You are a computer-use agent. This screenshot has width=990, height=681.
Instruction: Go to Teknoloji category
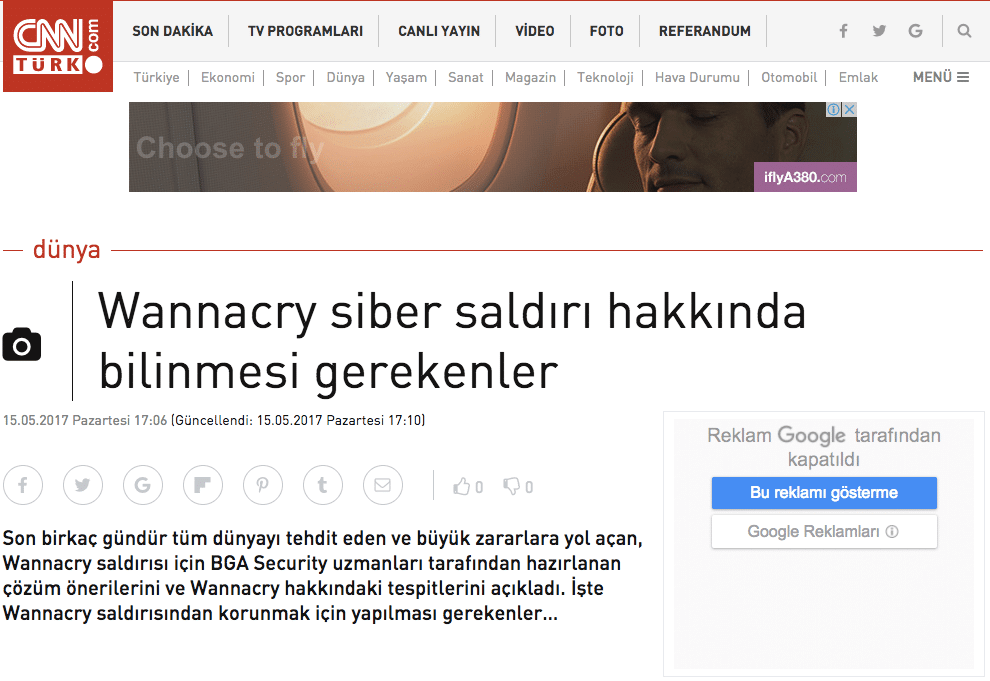605,77
